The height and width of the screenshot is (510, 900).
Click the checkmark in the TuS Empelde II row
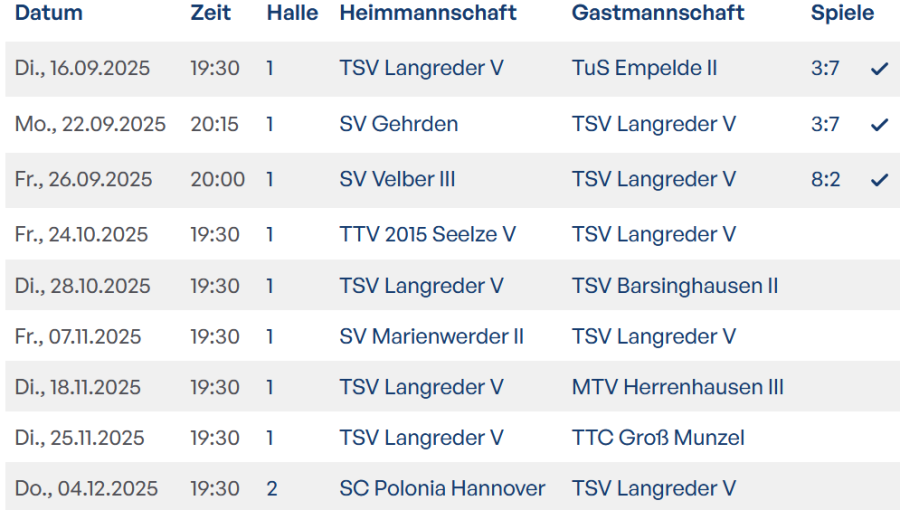point(879,69)
